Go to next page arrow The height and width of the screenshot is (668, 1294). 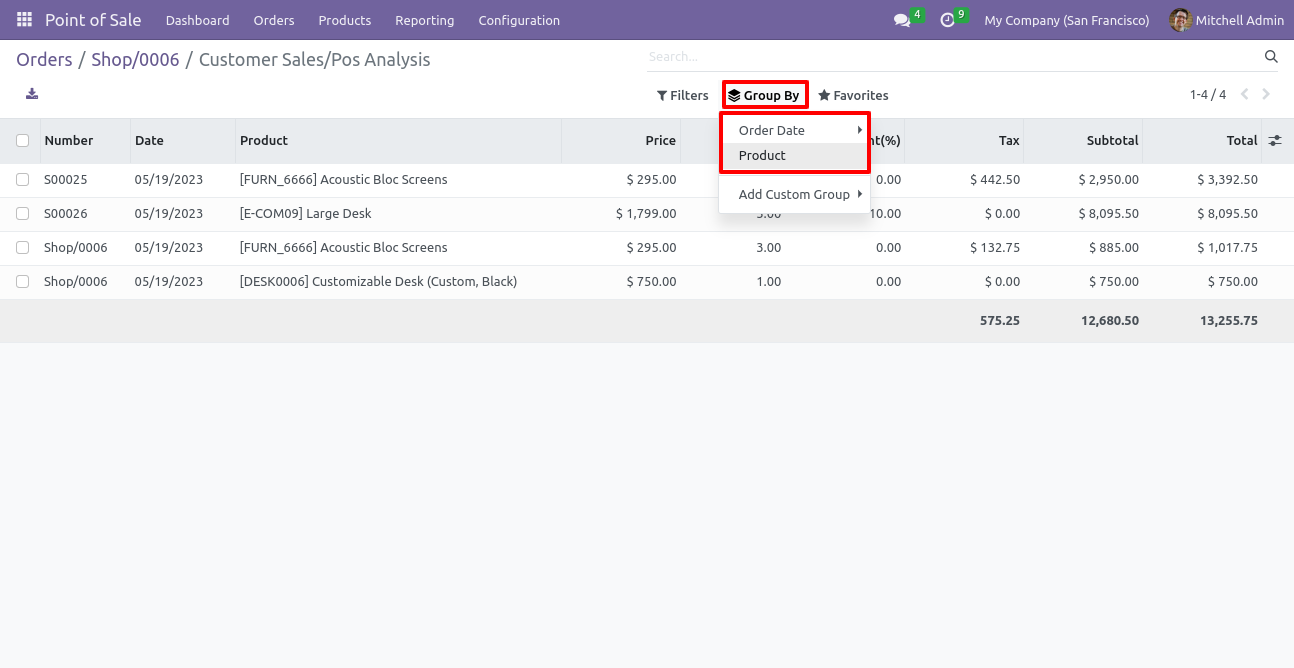(1266, 95)
